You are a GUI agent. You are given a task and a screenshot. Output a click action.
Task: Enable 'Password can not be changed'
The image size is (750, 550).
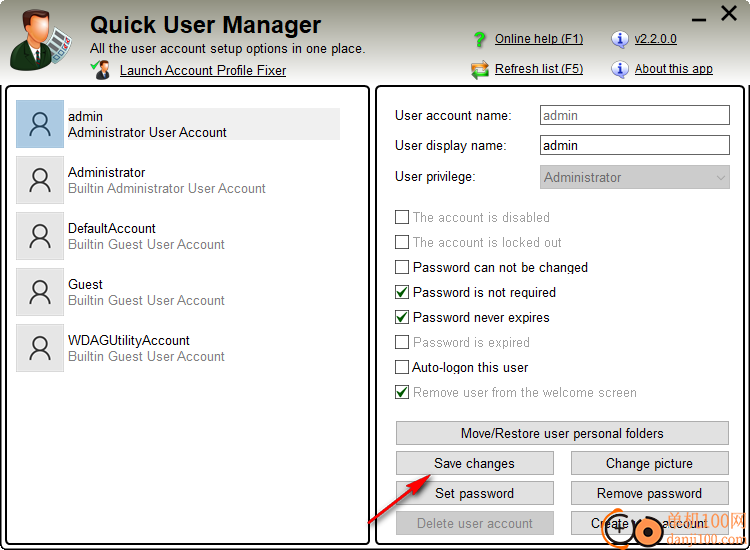coord(402,267)
